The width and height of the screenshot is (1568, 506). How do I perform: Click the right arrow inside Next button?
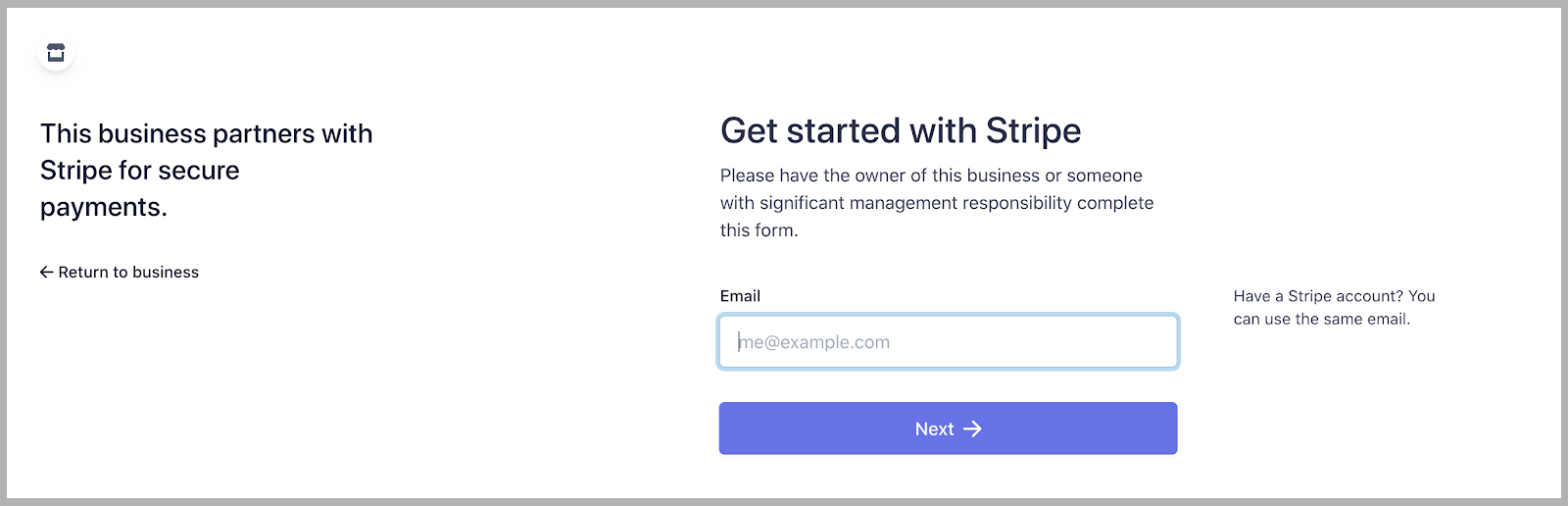tap(972, 429)
